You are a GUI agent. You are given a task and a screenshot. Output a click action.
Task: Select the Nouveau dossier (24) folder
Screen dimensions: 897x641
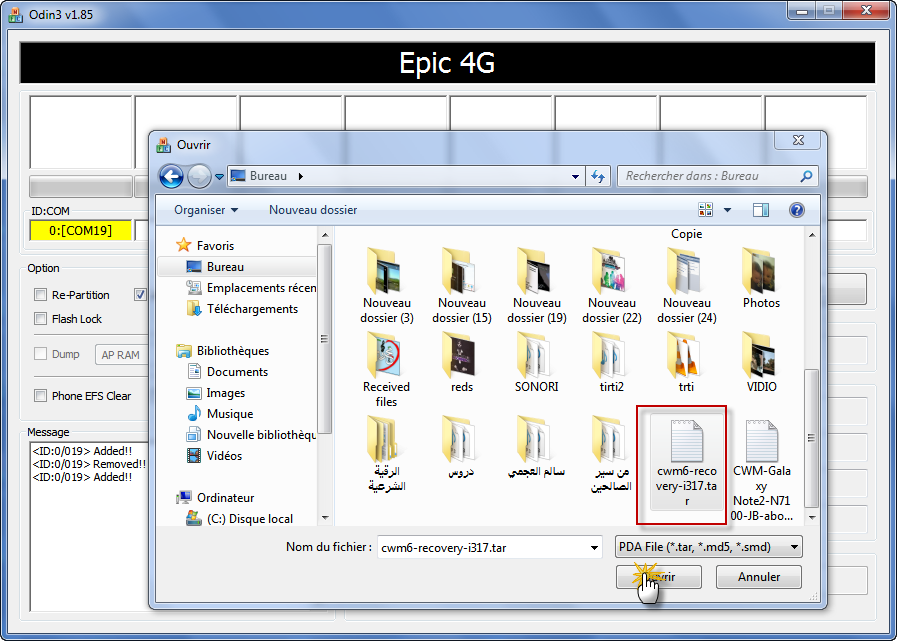coord(686,284)
